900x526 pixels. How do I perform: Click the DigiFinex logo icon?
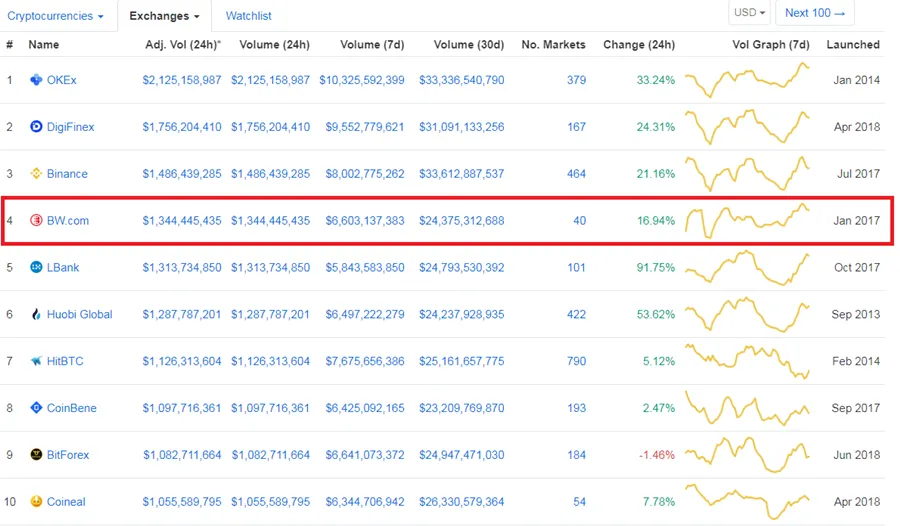pyautogui.click(x=36, y=126)
